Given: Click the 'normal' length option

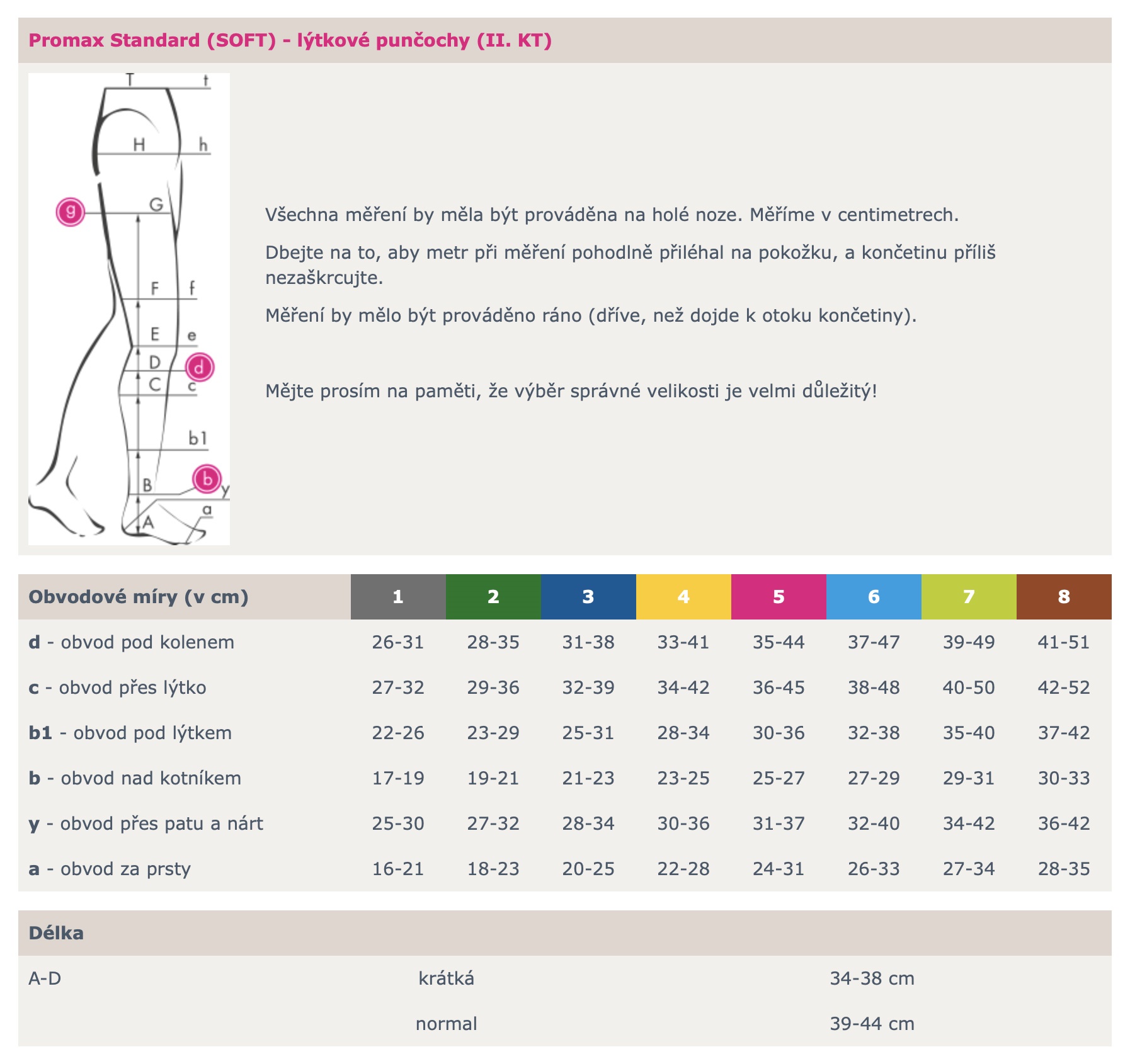Looking at the screenshot, I should (x=447, y=1024).
